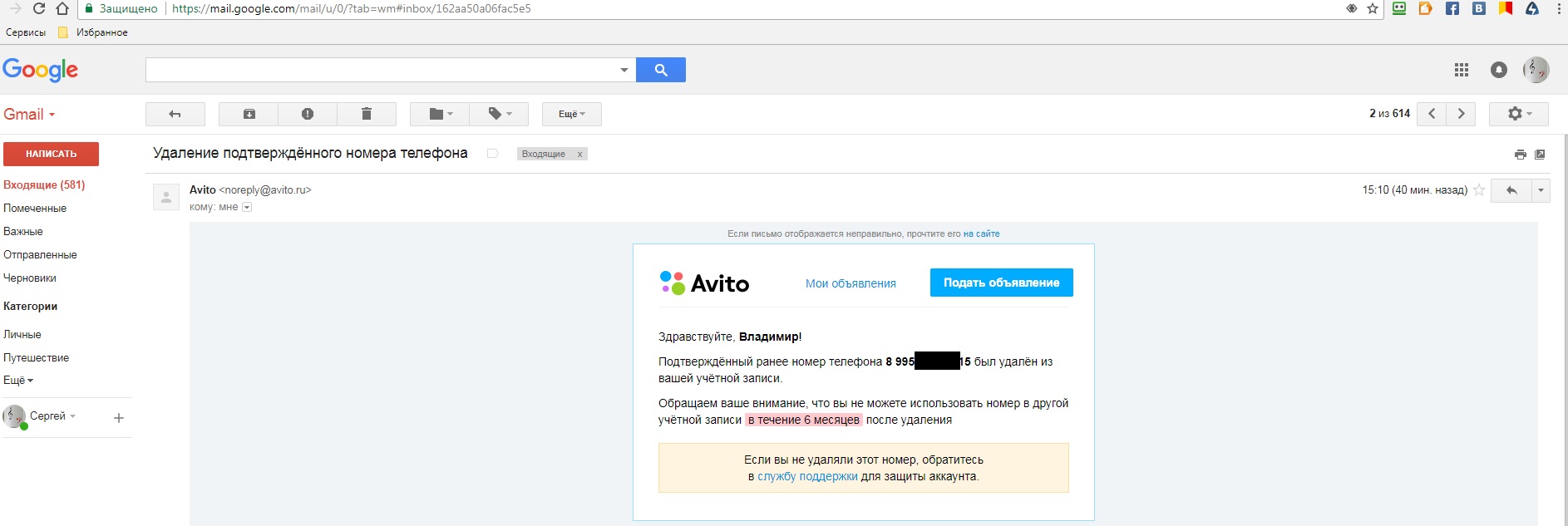The height and width of the screenshot is (526, 1568).
Task: Open the Сервисы bookmark item
Action: coord(26,32)
